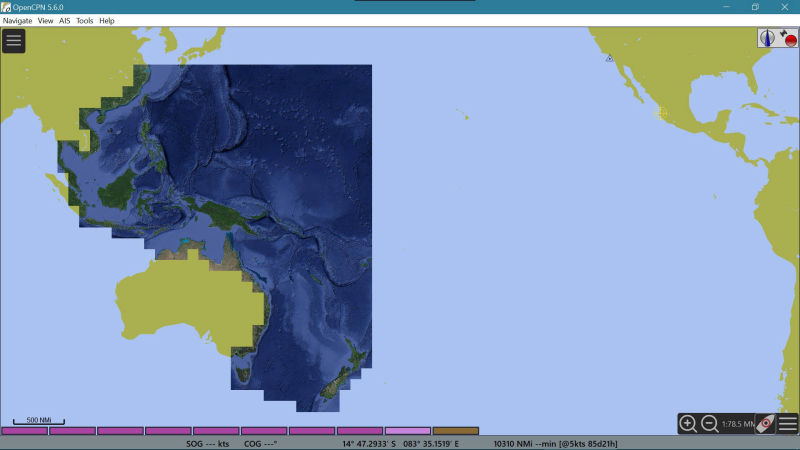Image resolution: width=800 pixels, height=450 pixels.
Task: Open the bottom-right canvas options menu
Action: tap(788, 423)
